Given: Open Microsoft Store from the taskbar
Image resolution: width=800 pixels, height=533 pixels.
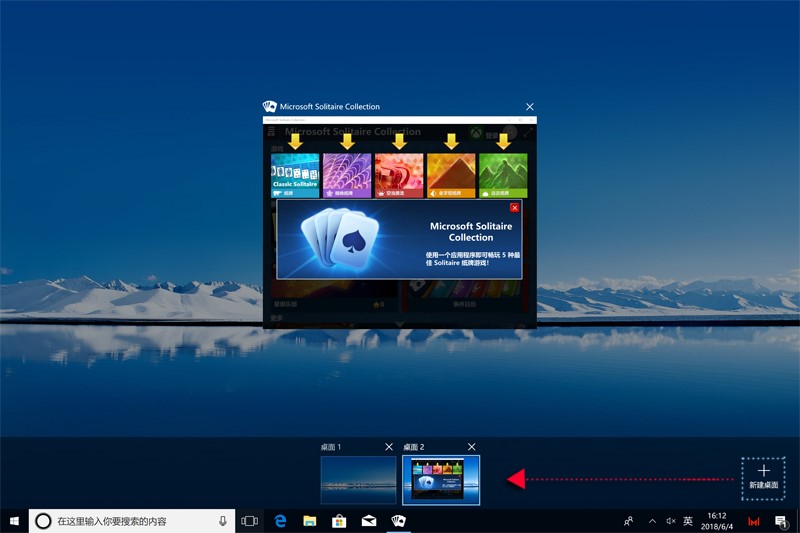Looking at the screenshot, I should pos(339,521).
